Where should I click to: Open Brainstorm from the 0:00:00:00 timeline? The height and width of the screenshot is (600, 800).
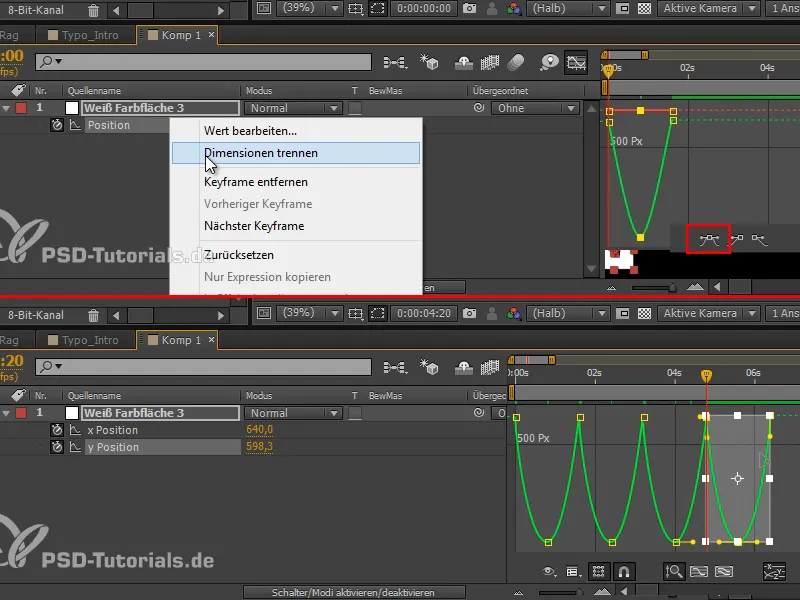549,63
